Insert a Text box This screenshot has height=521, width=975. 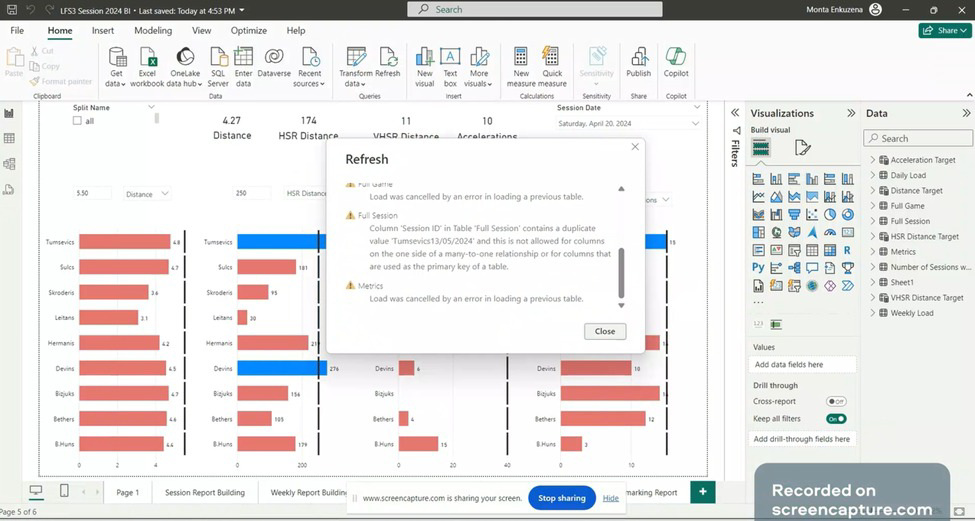coord(450,67)
